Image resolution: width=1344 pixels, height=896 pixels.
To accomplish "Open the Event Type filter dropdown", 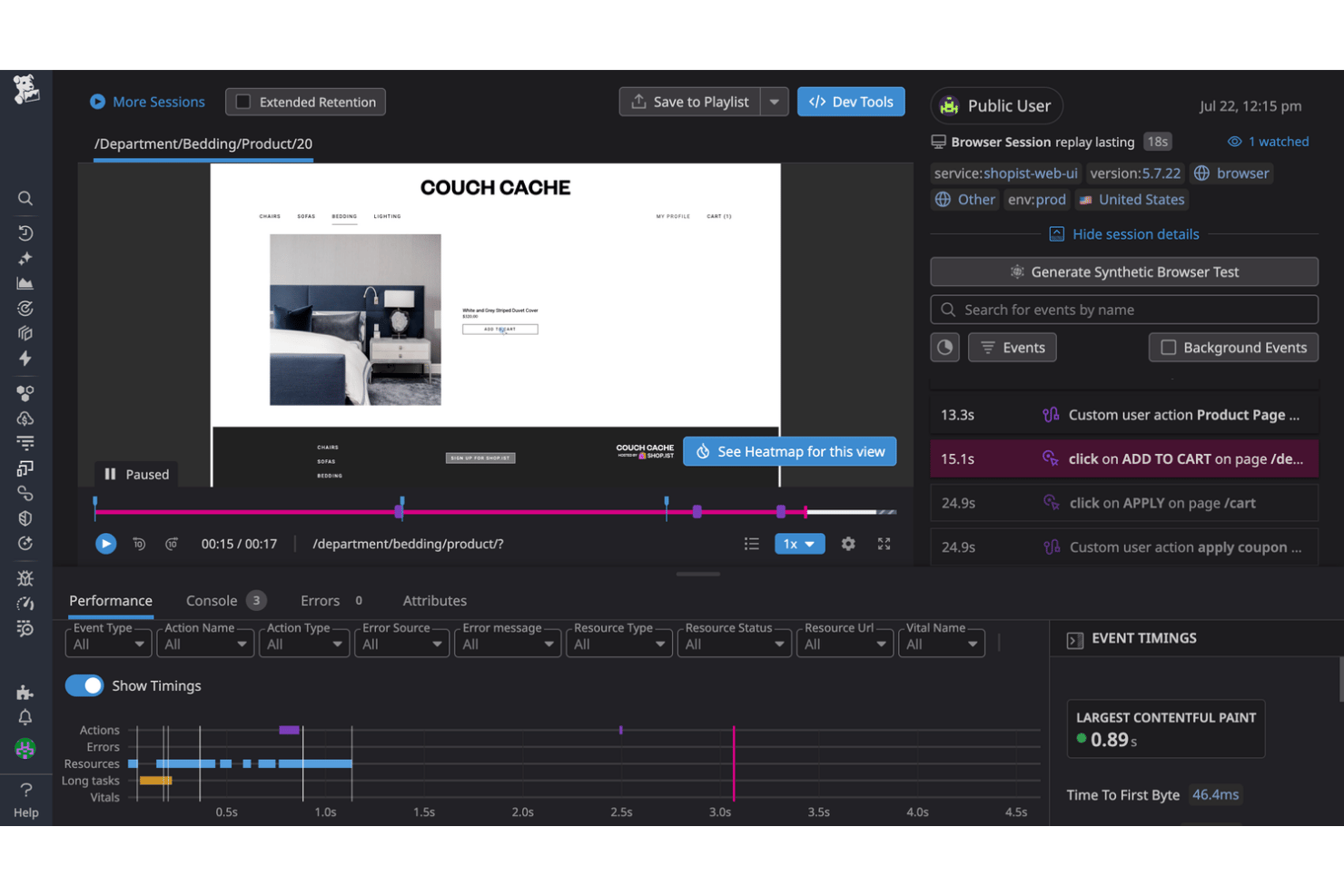I will 107,643.
